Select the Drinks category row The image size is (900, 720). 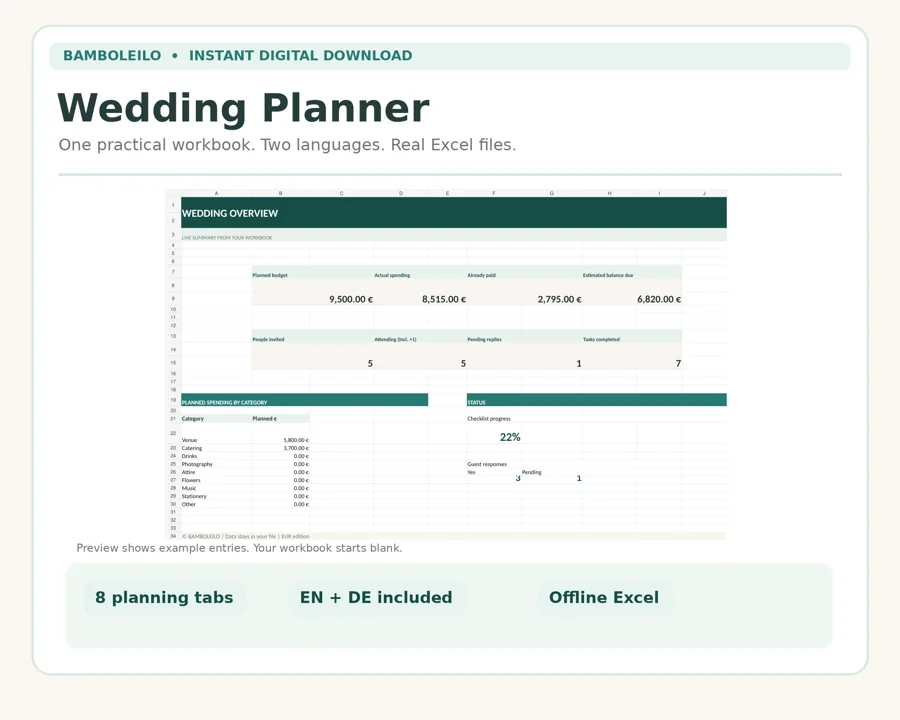click(x=245, y=456)
